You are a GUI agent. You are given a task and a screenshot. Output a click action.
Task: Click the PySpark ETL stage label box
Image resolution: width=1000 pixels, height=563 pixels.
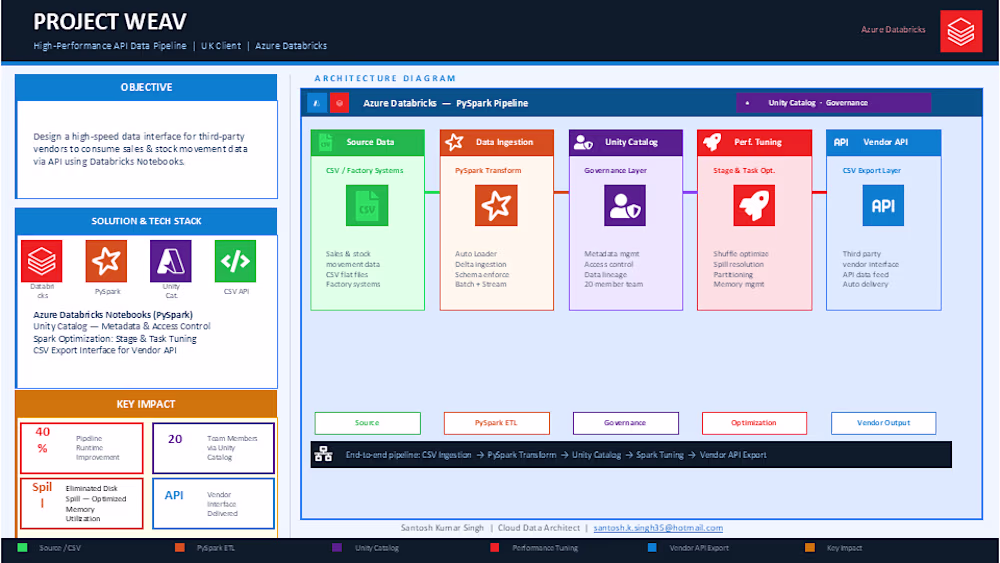click(x=497, y=423)
